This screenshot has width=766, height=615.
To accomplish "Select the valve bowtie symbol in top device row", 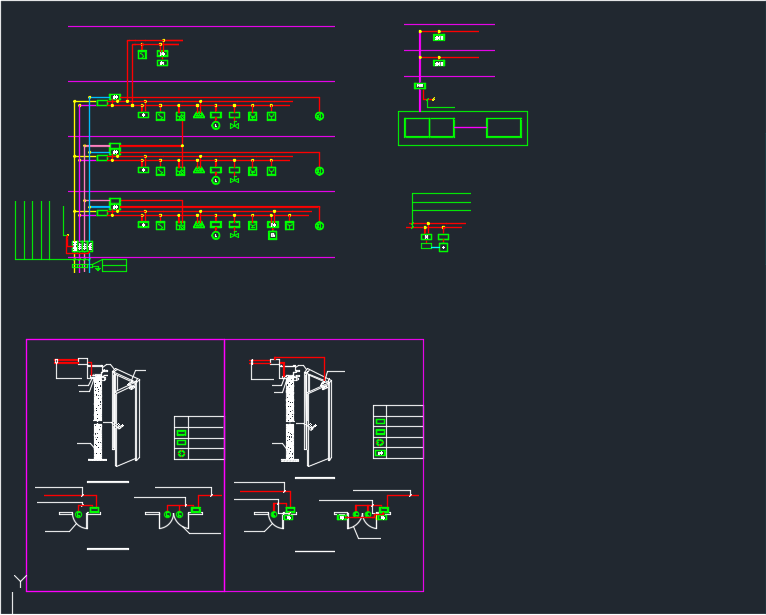I will tap(234, 126).
